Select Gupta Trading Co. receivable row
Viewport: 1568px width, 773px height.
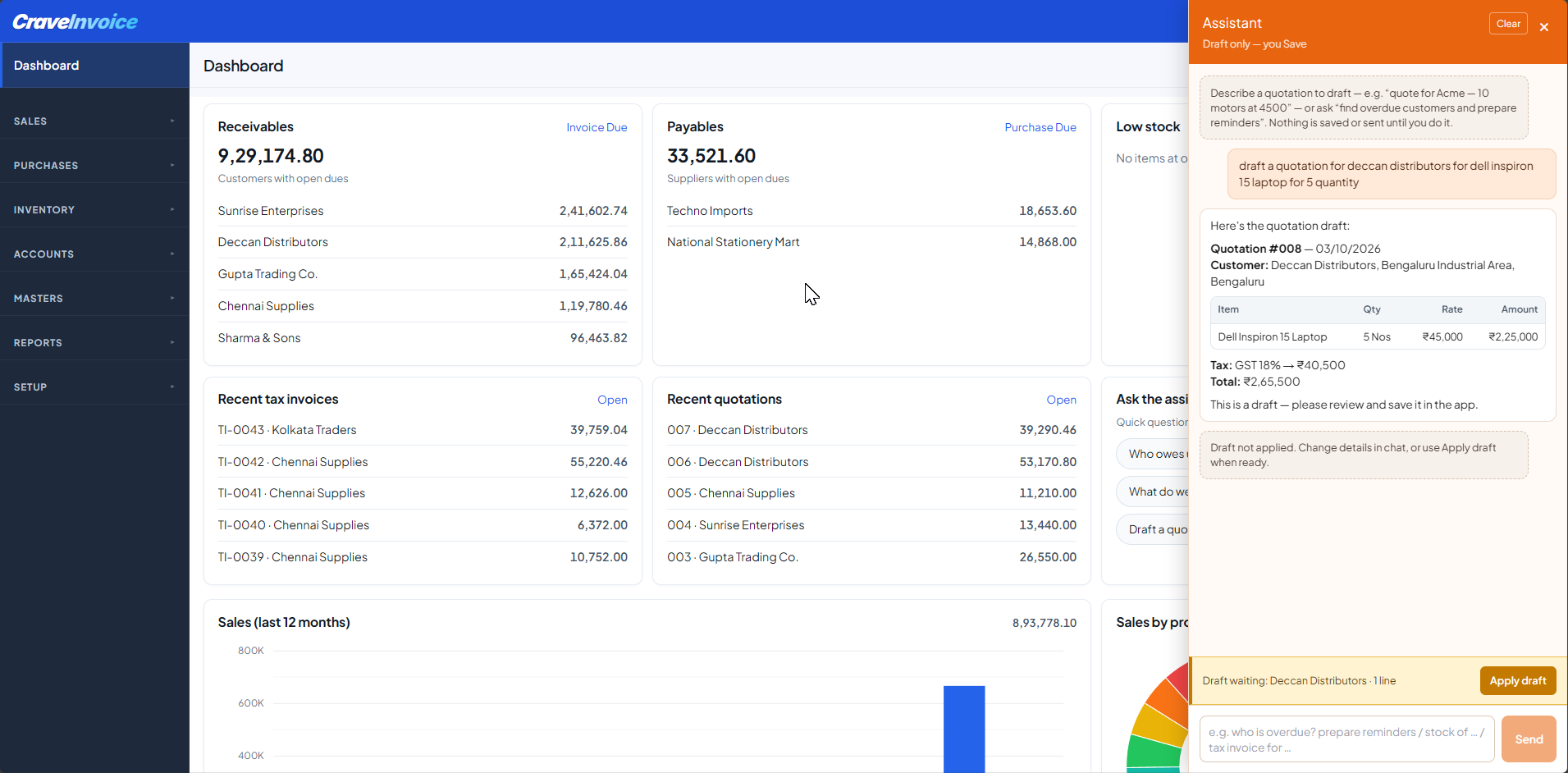[423, 274]
